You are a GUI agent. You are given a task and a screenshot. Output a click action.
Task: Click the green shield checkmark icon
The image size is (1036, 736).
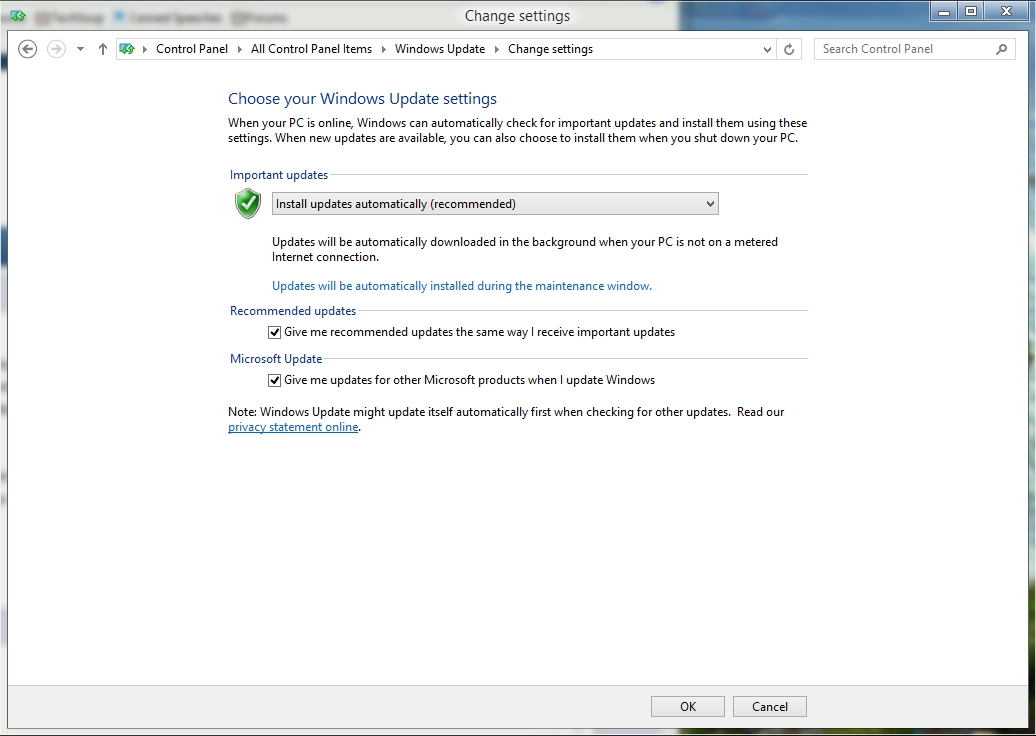click(248, 203)
